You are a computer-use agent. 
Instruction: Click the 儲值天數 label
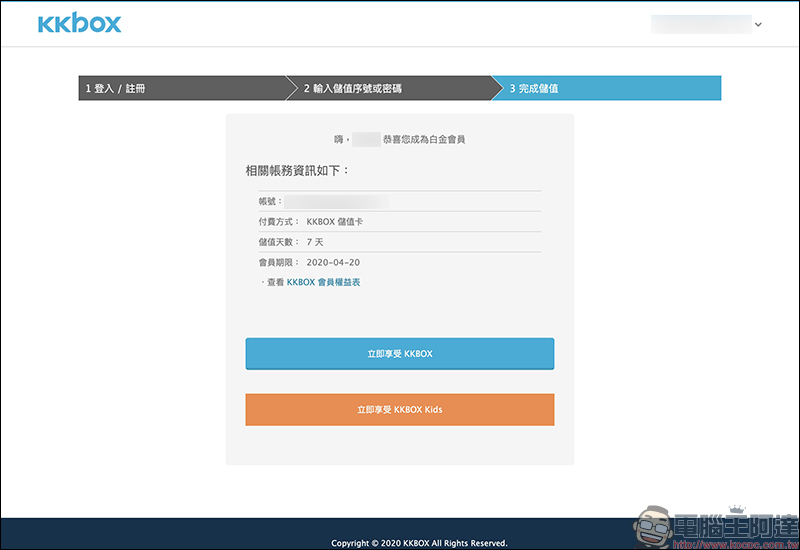(278, 242)
